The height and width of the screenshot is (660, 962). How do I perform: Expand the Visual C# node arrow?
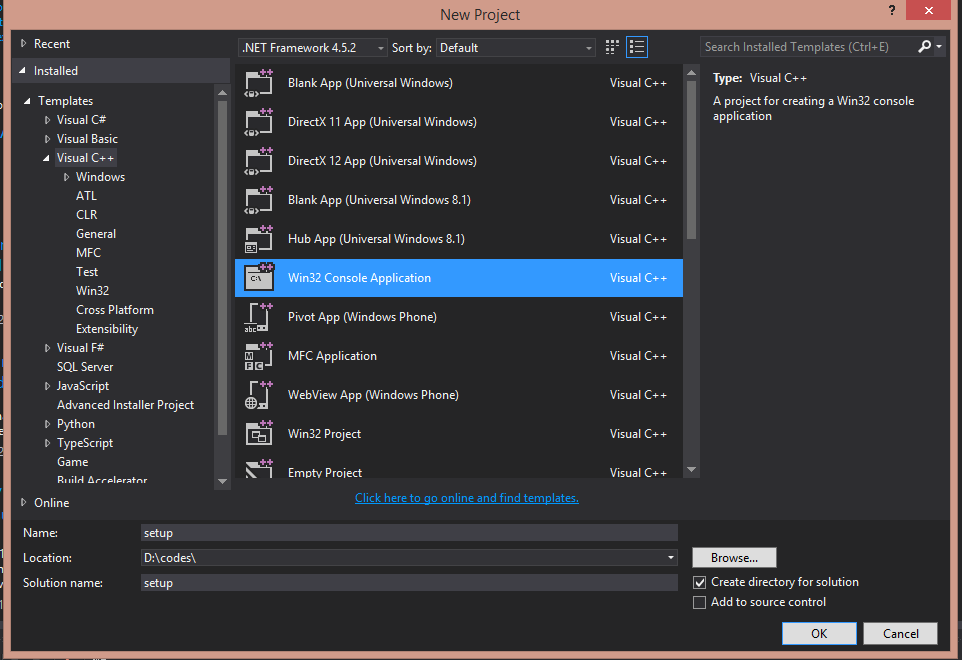click(x=47, y=120)
